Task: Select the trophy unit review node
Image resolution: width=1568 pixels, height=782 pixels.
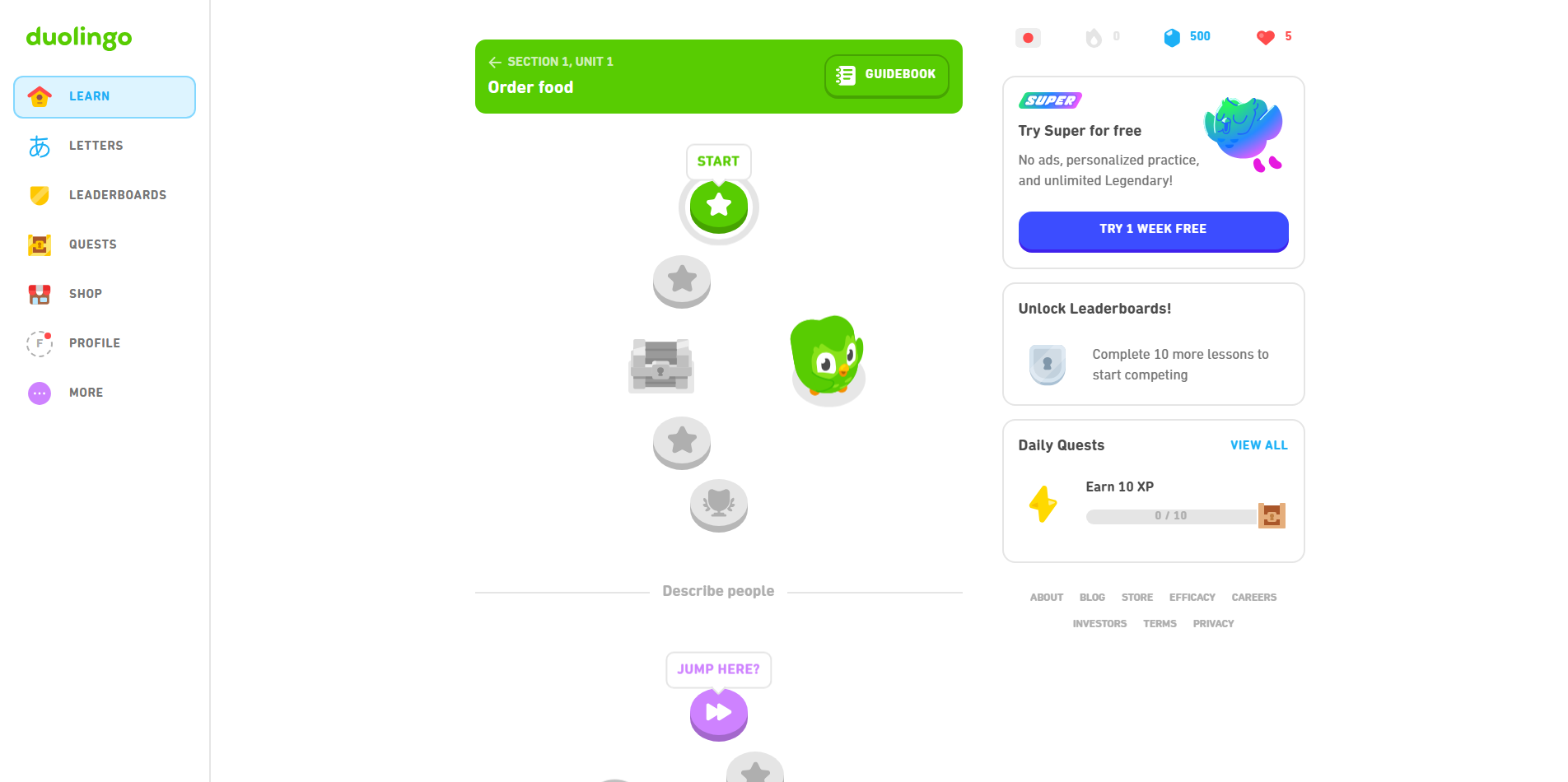Action: coord(718,505)
